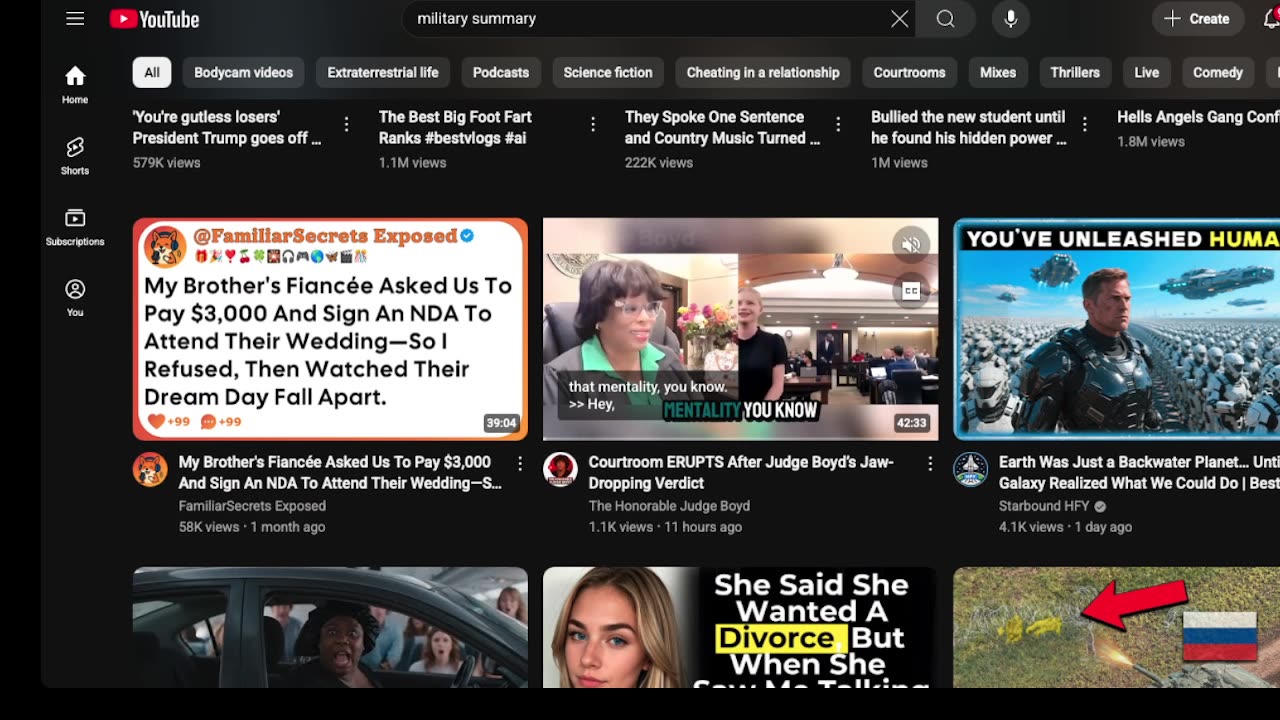This screenshot has height=720, width=1280.
Task: Open Shorts in the sidebar
Action: tap(75, 157)
